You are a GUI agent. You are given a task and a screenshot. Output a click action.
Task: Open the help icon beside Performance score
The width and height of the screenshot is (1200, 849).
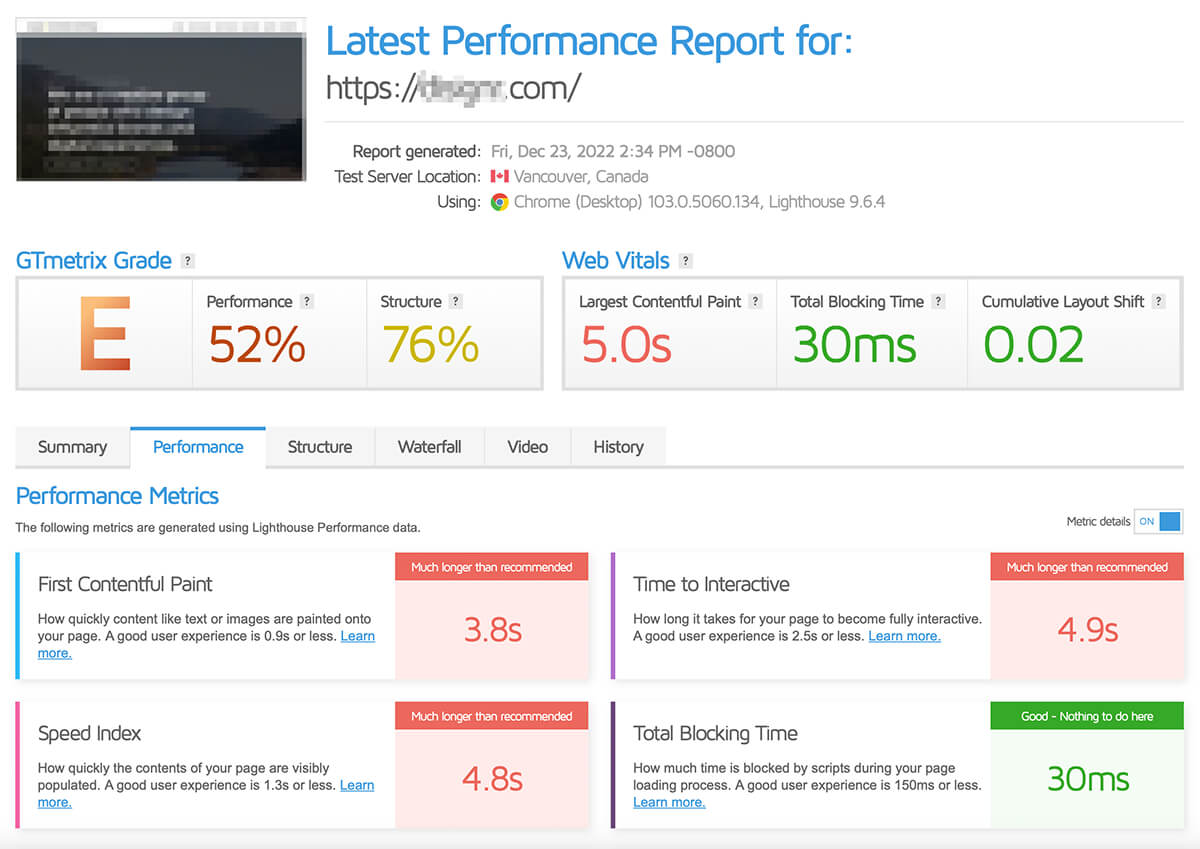307,301
